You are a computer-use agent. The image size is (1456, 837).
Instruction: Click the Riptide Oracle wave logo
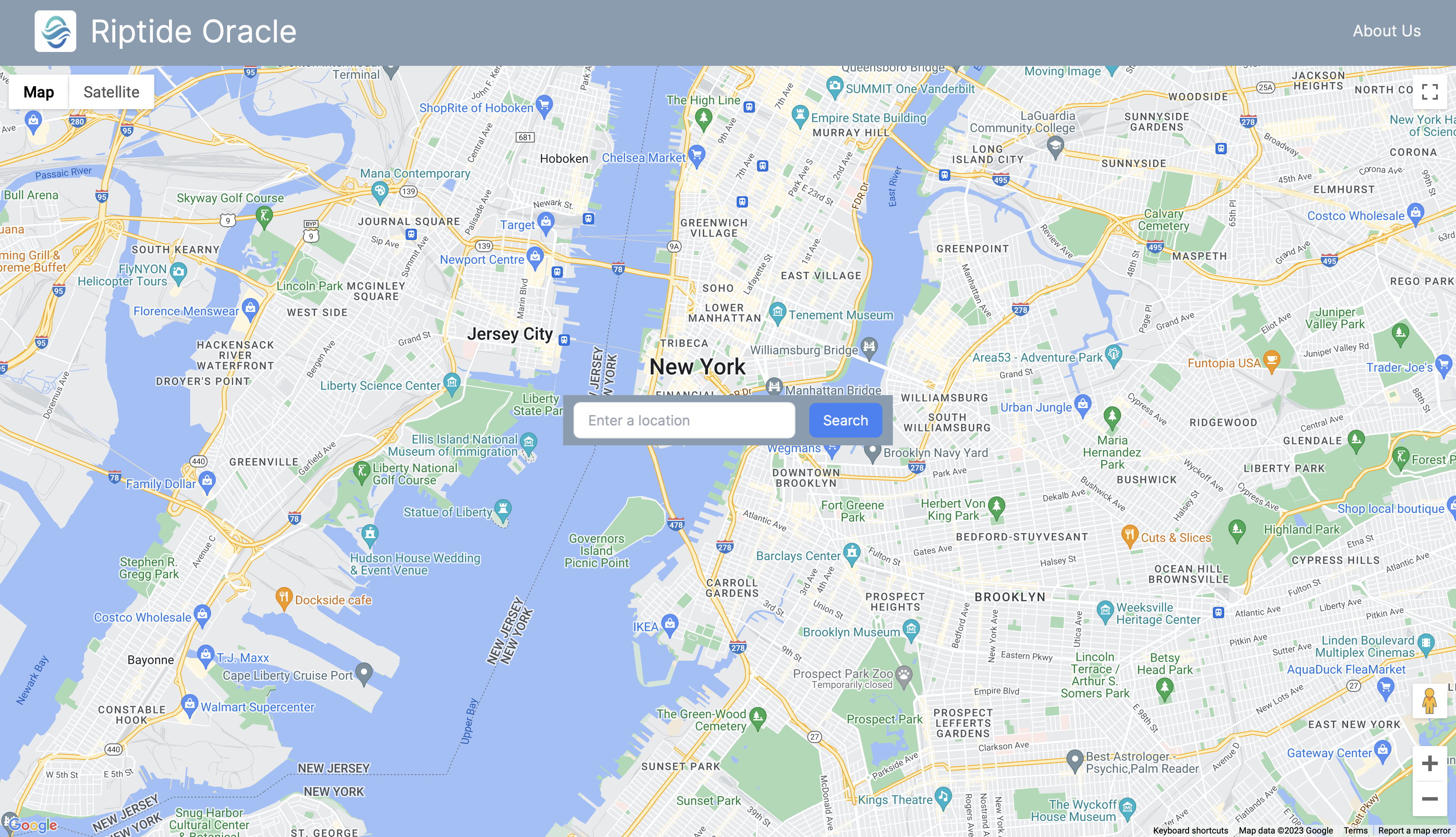(55, 31)
